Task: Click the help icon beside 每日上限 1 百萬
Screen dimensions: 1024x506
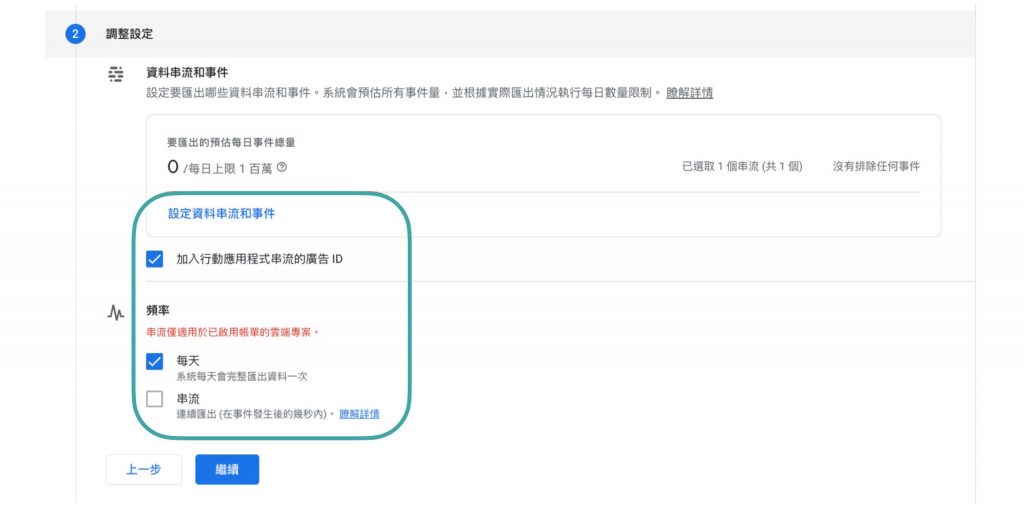Action: [281, 167]
